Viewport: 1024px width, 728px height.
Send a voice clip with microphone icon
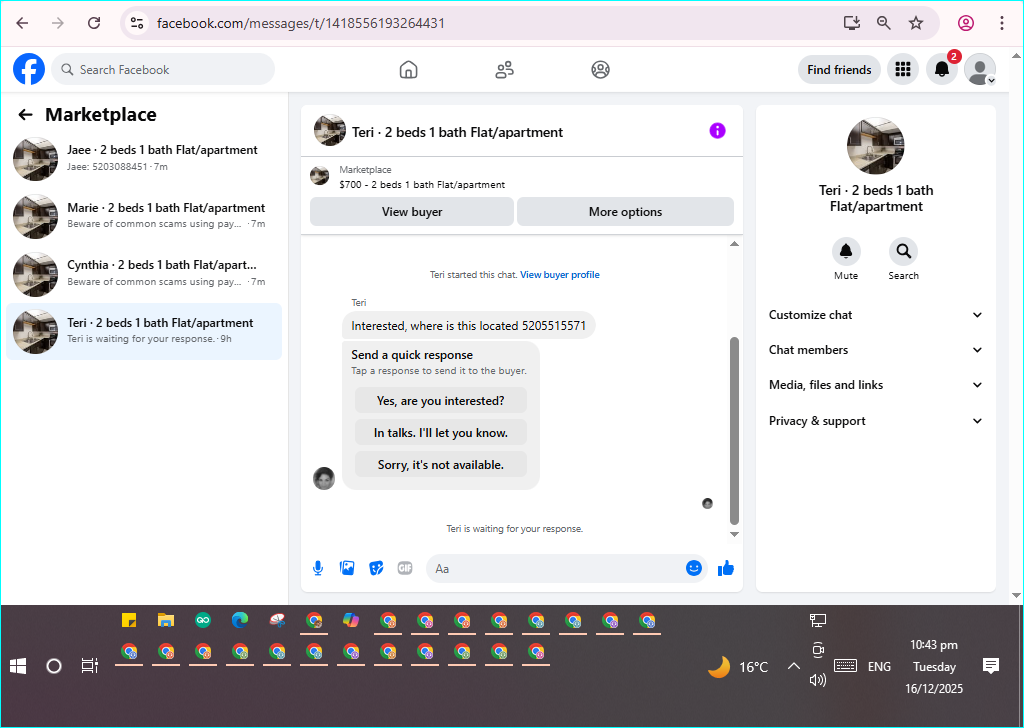[318, 568]
